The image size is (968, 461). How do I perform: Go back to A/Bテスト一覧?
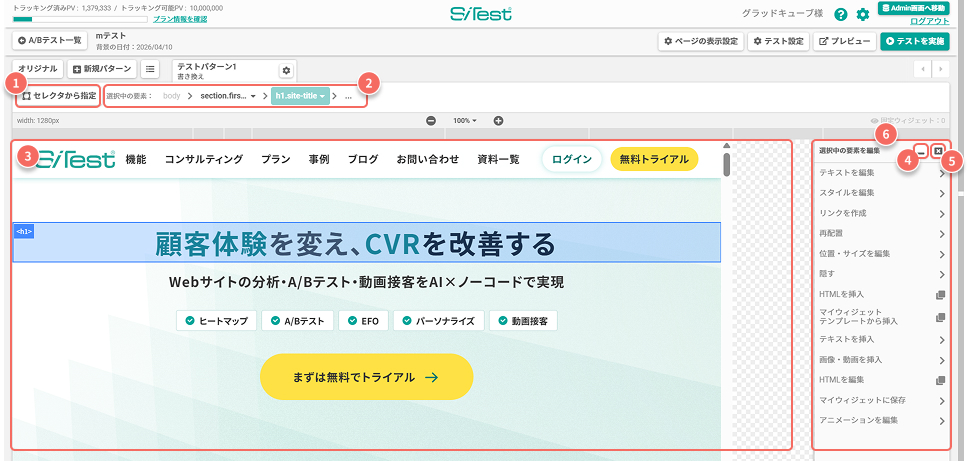(49, 41)
